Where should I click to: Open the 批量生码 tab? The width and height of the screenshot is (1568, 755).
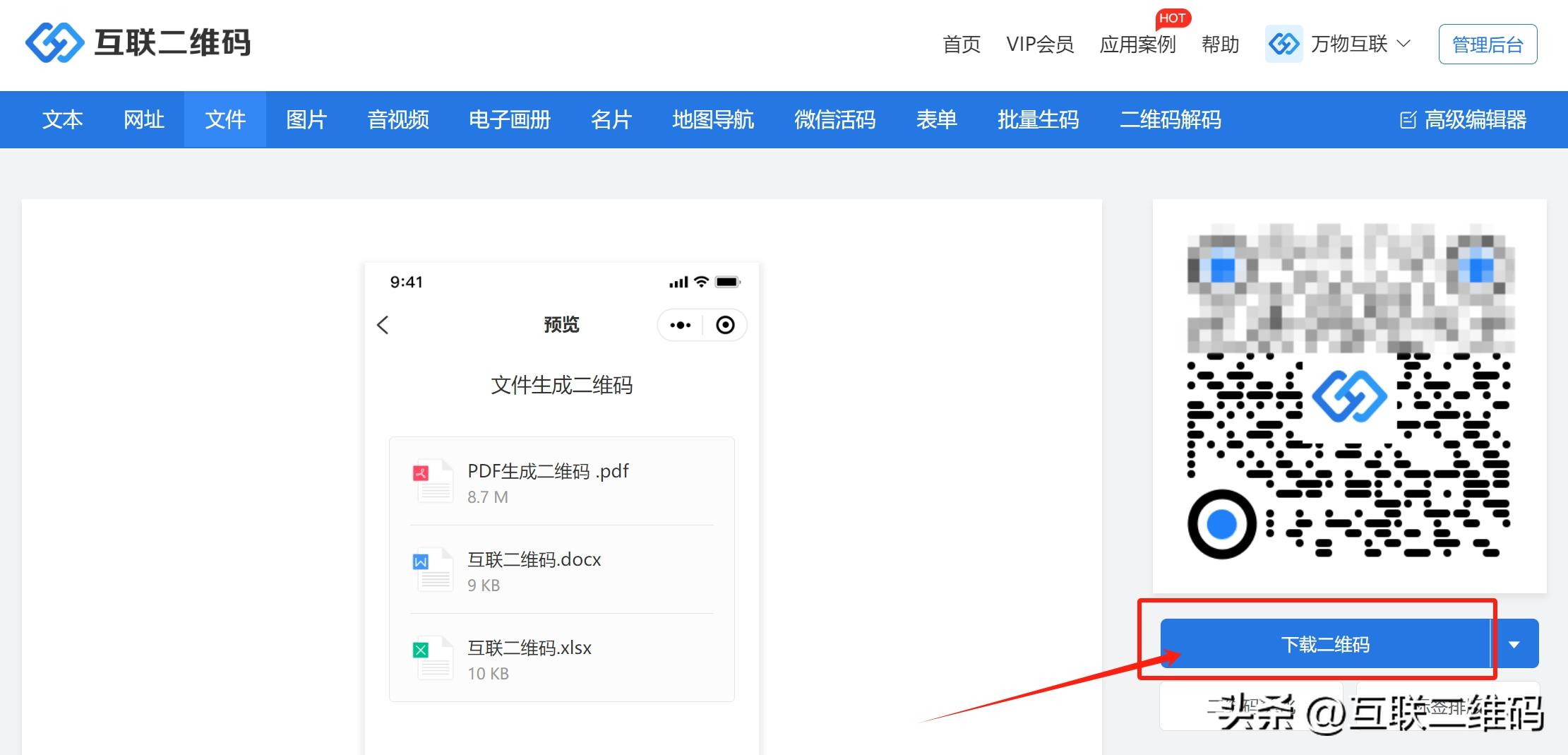point(1037,120)
